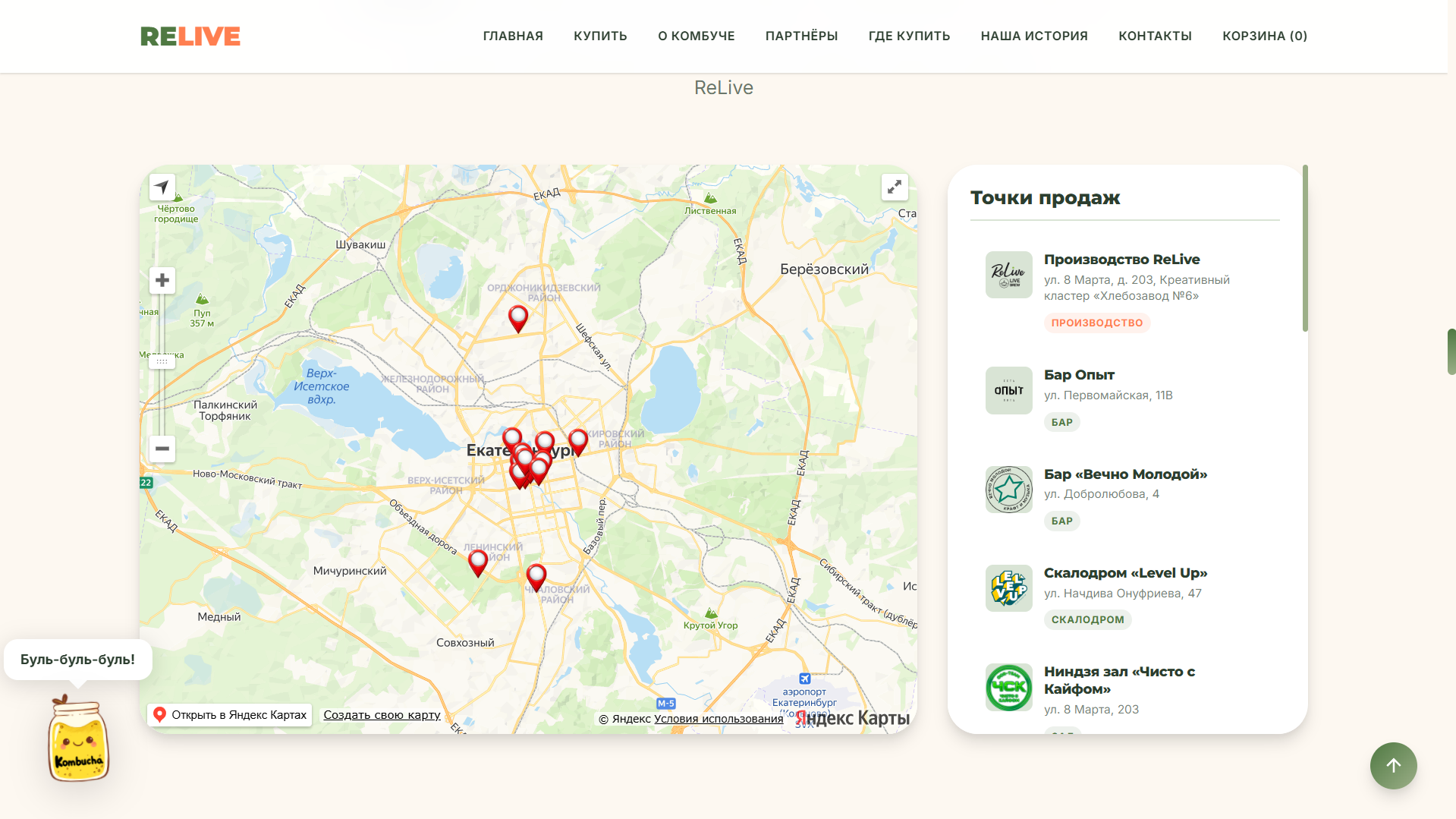This screenshot has height=819, width=1456.
Task: Navigate to НАША ИСТОРИЯ
Action: (x=1034, y=36)
